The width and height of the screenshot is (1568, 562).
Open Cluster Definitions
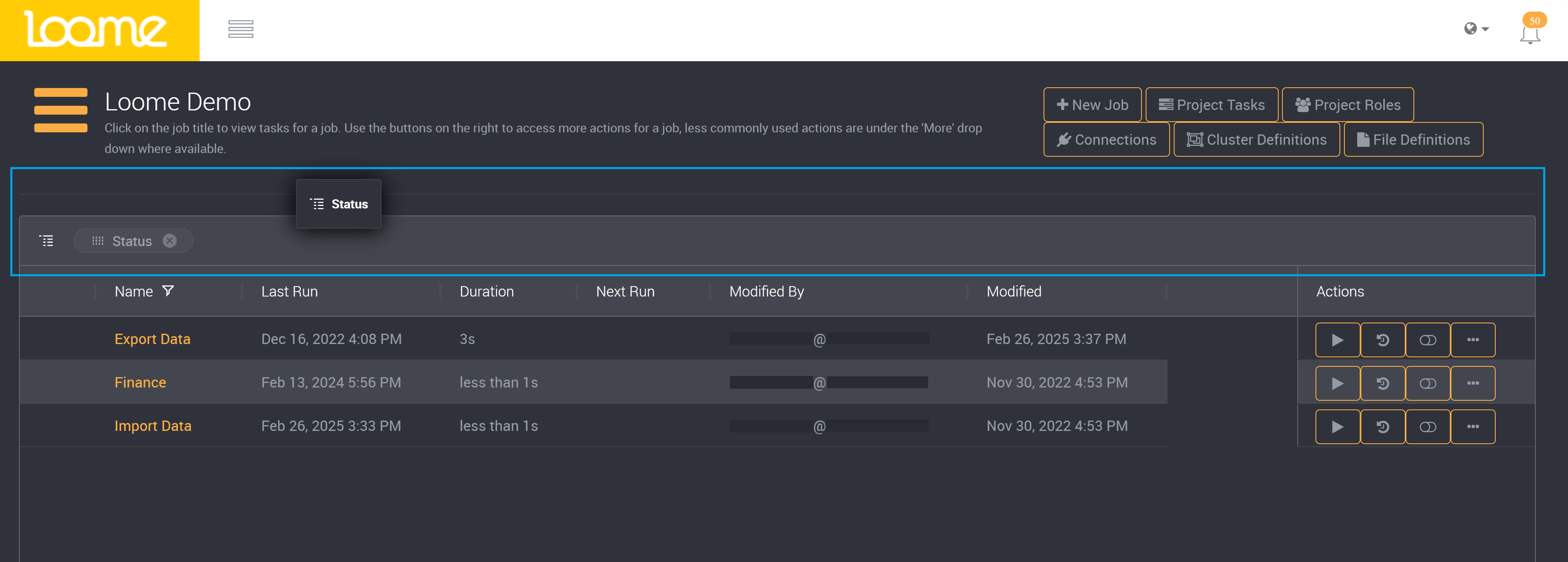pos(1256,139)
